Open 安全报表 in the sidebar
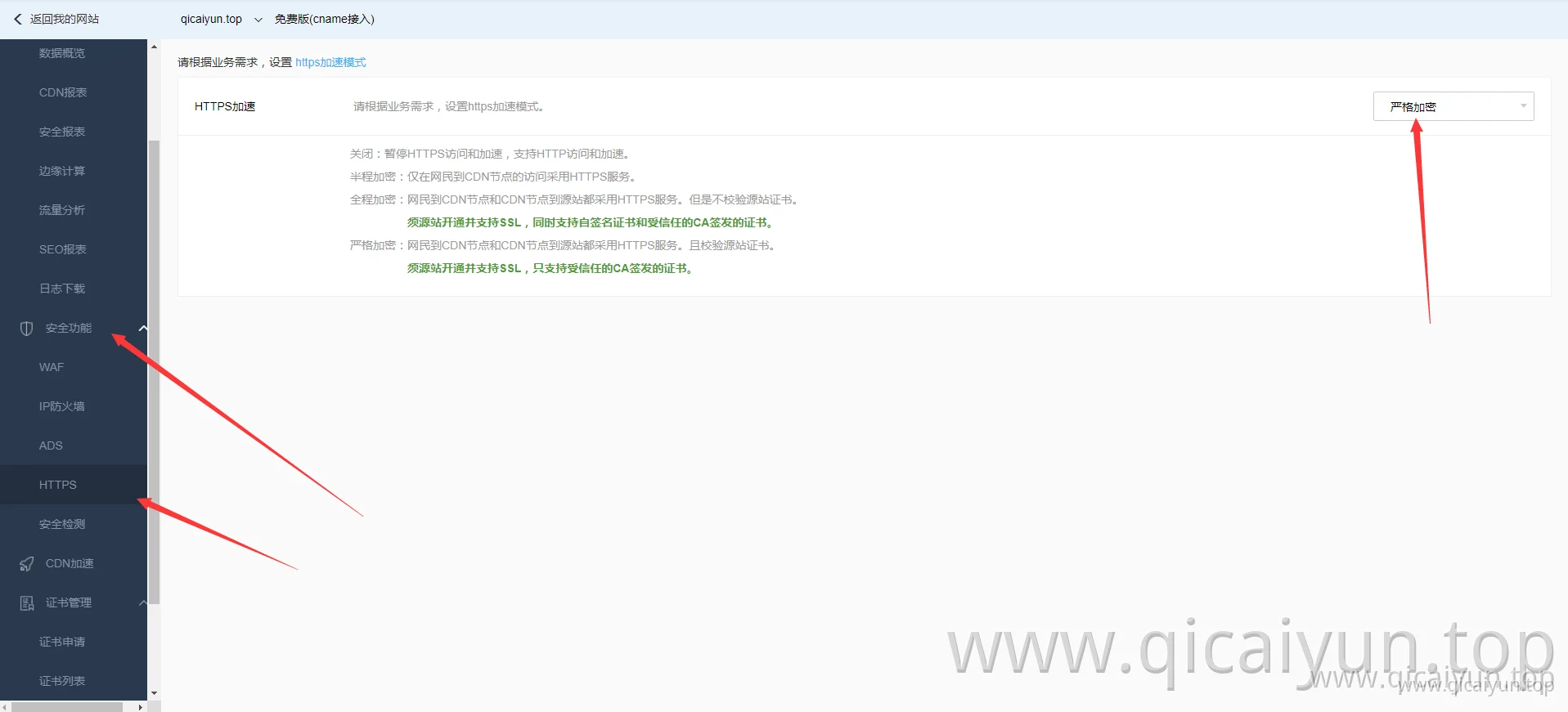 coord(62,132)
